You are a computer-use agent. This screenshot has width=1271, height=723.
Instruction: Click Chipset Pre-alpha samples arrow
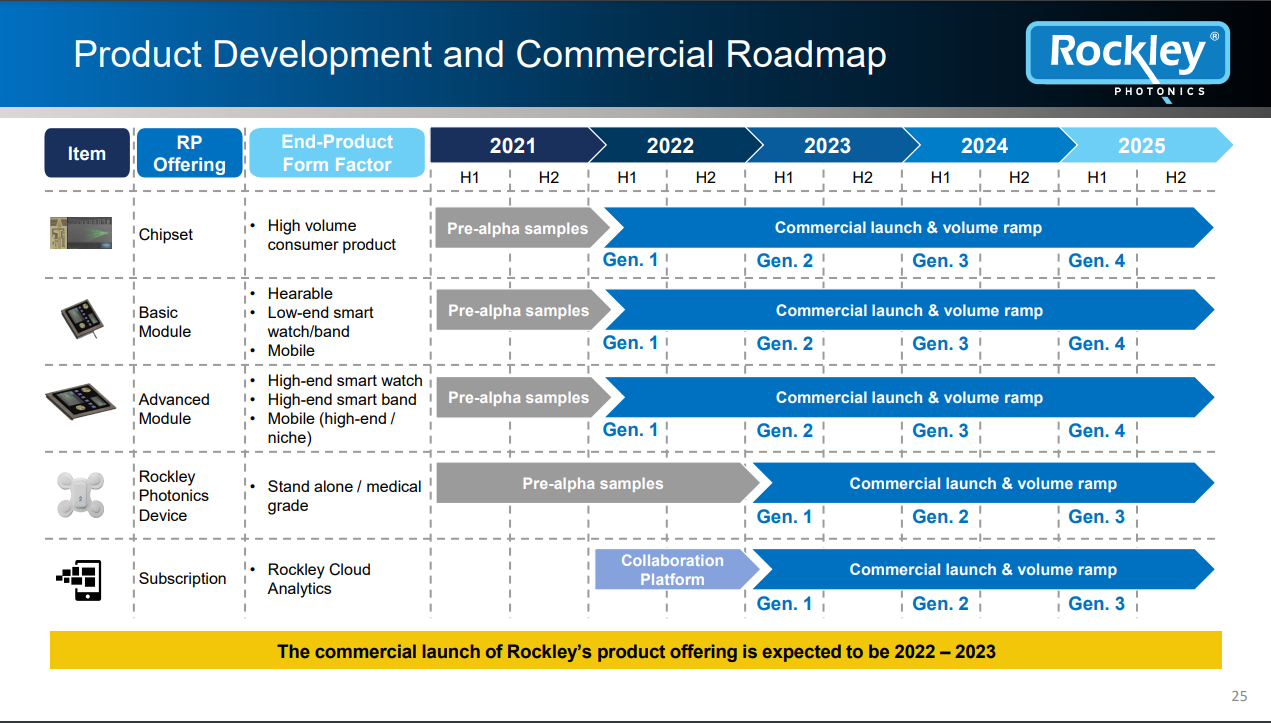click(x=521, y=228)
